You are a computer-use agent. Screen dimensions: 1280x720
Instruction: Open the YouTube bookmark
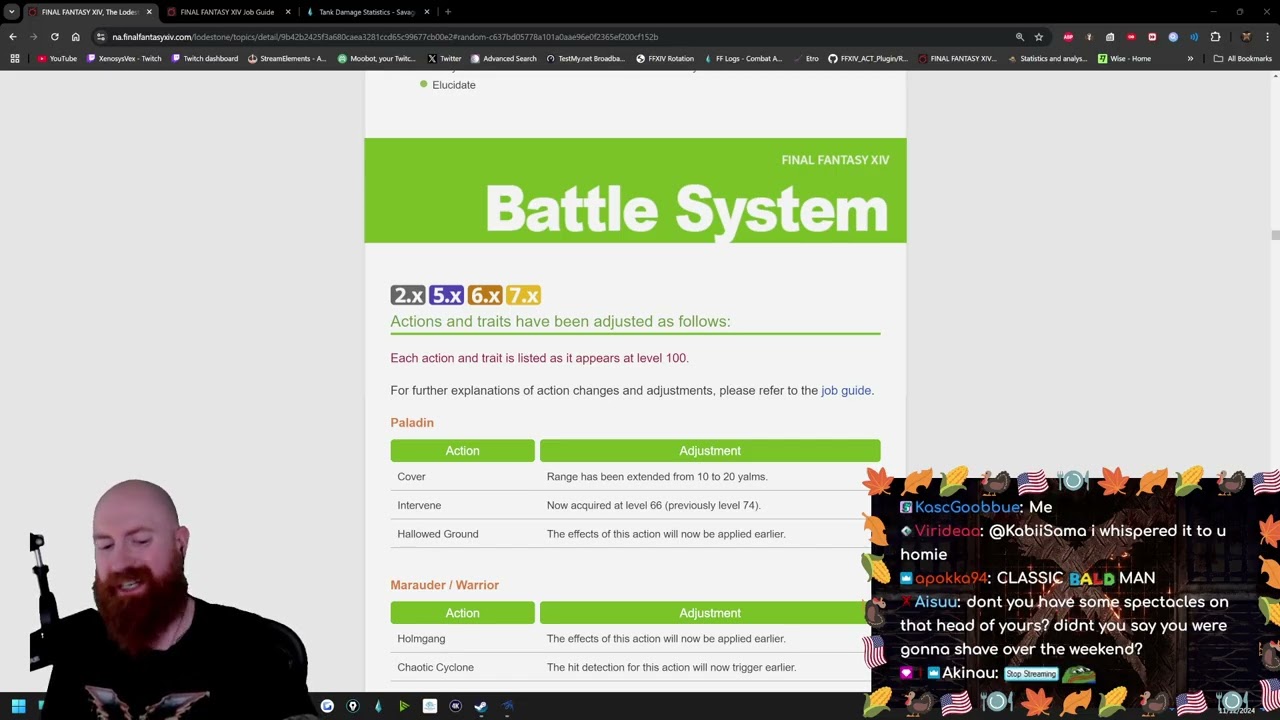pyautogui.click(x=57, y=59)
